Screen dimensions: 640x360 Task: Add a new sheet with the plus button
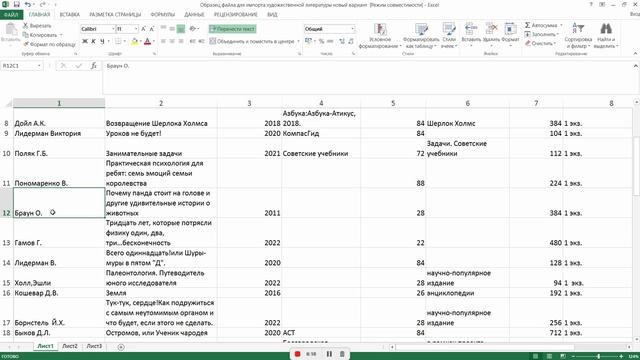[121, 347]
